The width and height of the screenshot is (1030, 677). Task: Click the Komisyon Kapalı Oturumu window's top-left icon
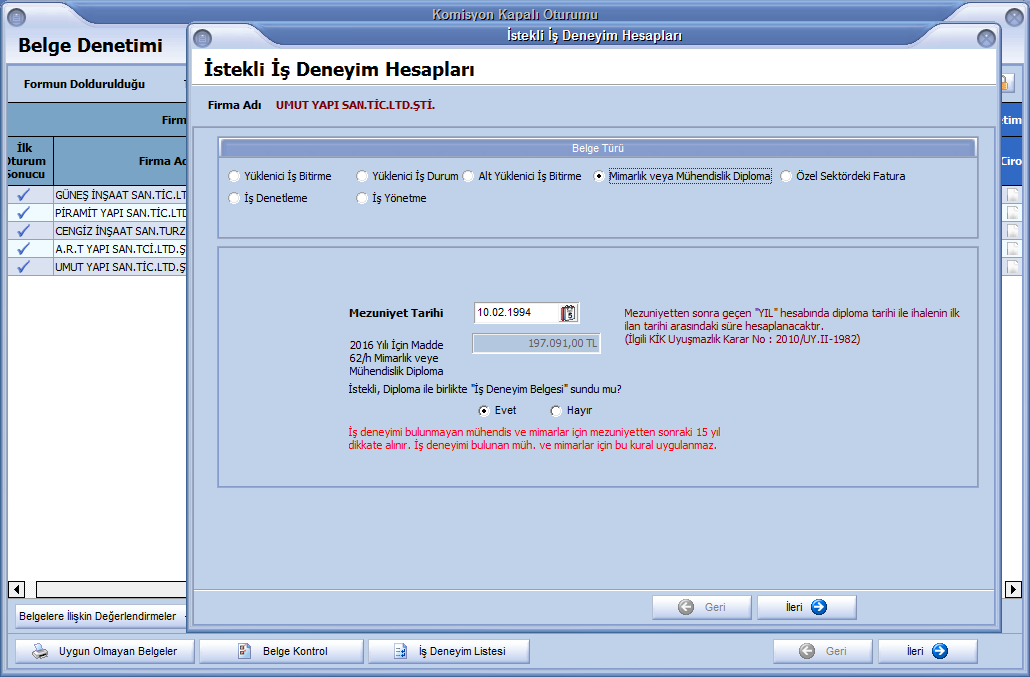(16, 15)
